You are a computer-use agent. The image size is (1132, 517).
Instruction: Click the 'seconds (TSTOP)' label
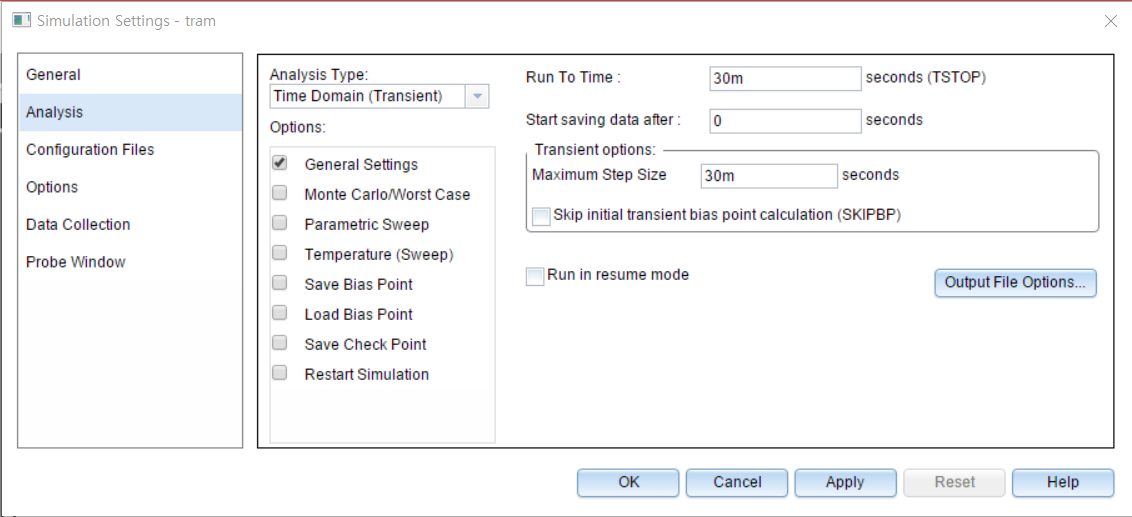pos(926,78)
